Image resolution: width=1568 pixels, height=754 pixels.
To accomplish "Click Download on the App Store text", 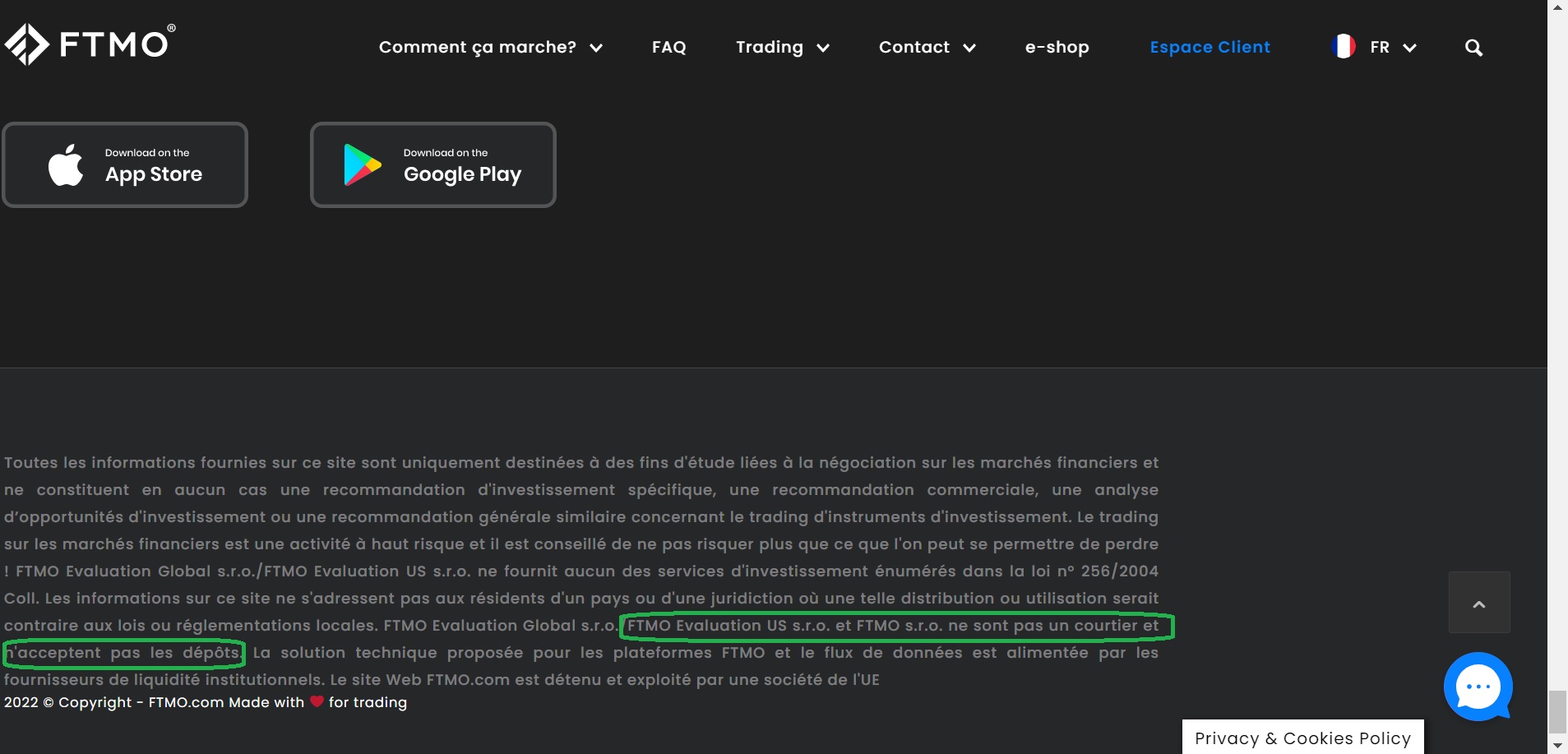I will [154, 165].
